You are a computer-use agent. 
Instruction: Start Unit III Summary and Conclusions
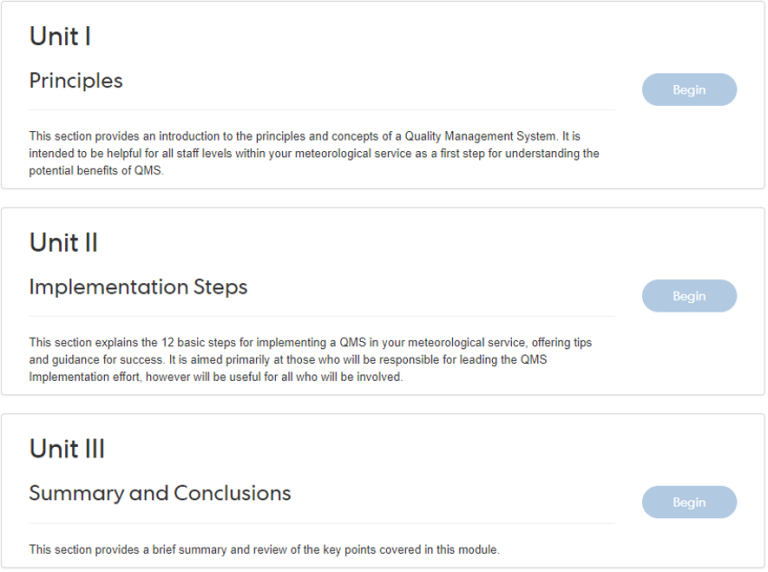tap(689, 502)
